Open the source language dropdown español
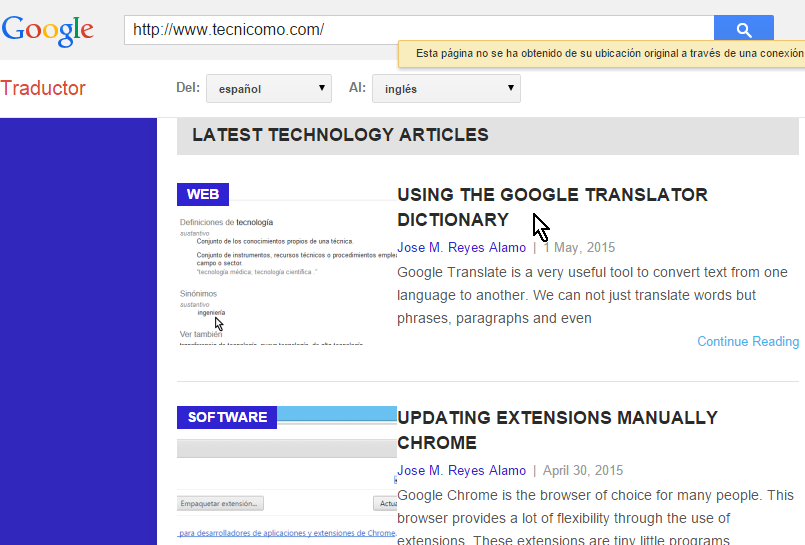805x545 pixels. click(269, 89)
